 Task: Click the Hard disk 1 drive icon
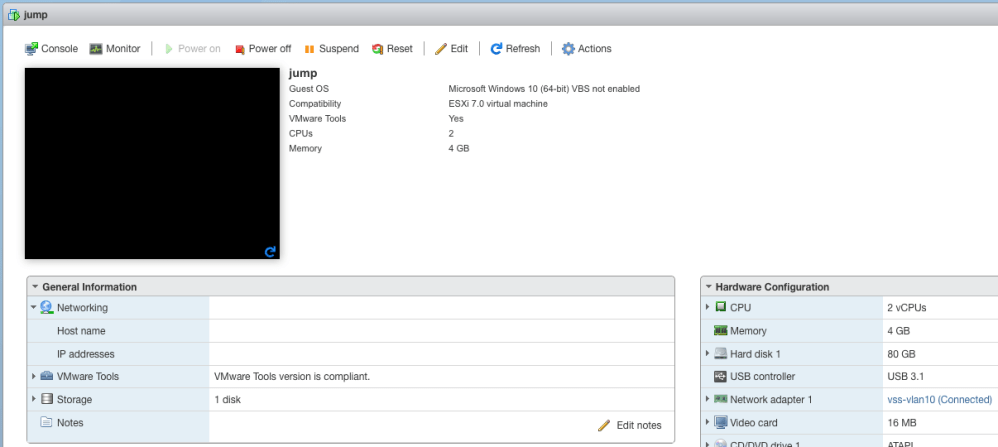pos(720,353)
